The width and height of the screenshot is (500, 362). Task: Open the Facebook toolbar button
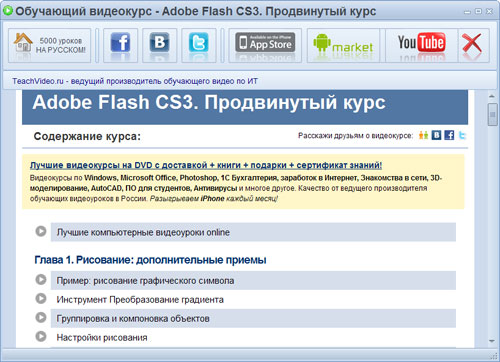tap(120, 45)
